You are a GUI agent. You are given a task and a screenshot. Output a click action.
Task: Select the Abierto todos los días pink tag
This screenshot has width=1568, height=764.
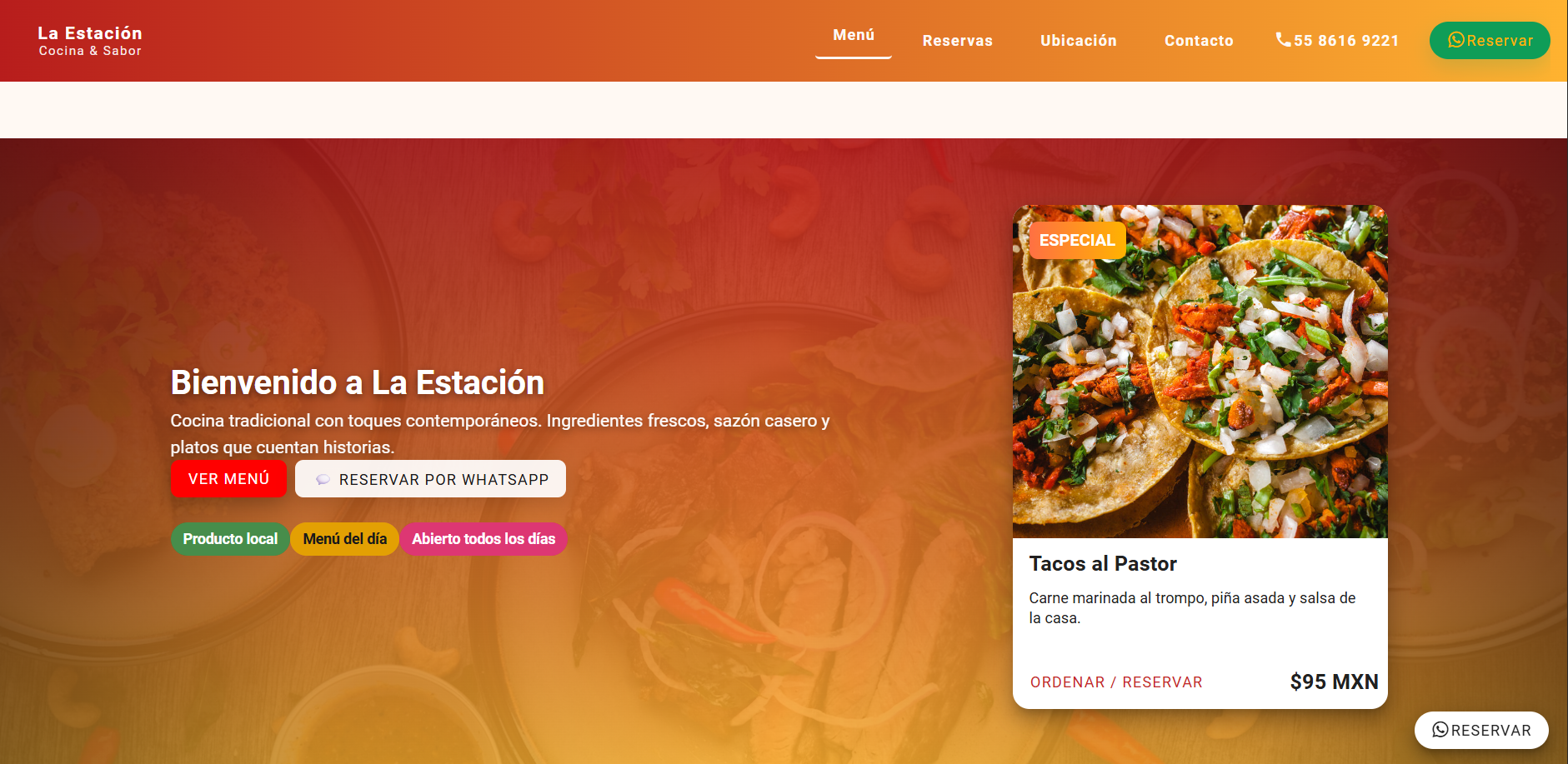(x=483, y=539)
